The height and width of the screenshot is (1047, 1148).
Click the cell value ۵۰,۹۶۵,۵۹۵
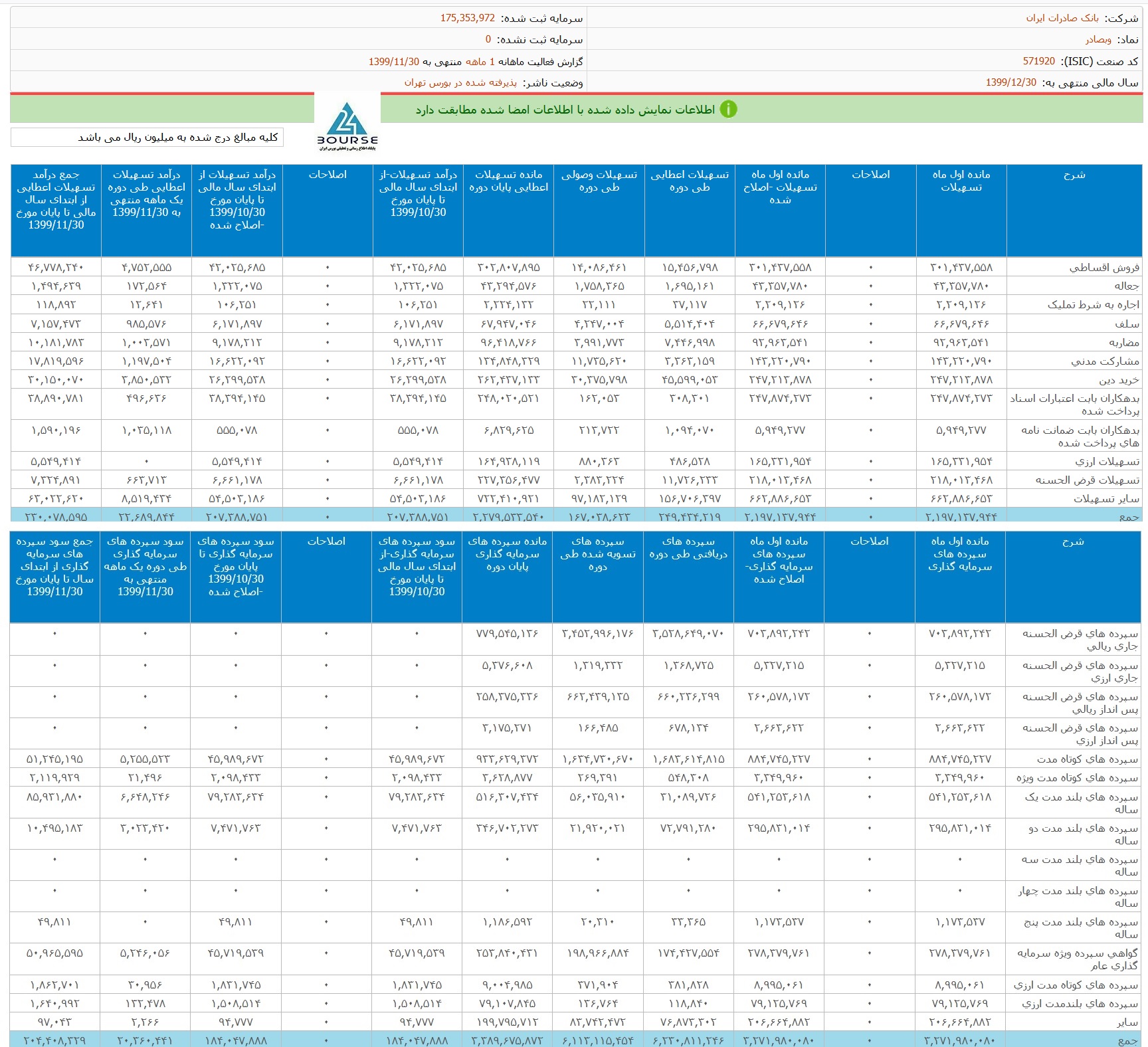coord(54,953)
